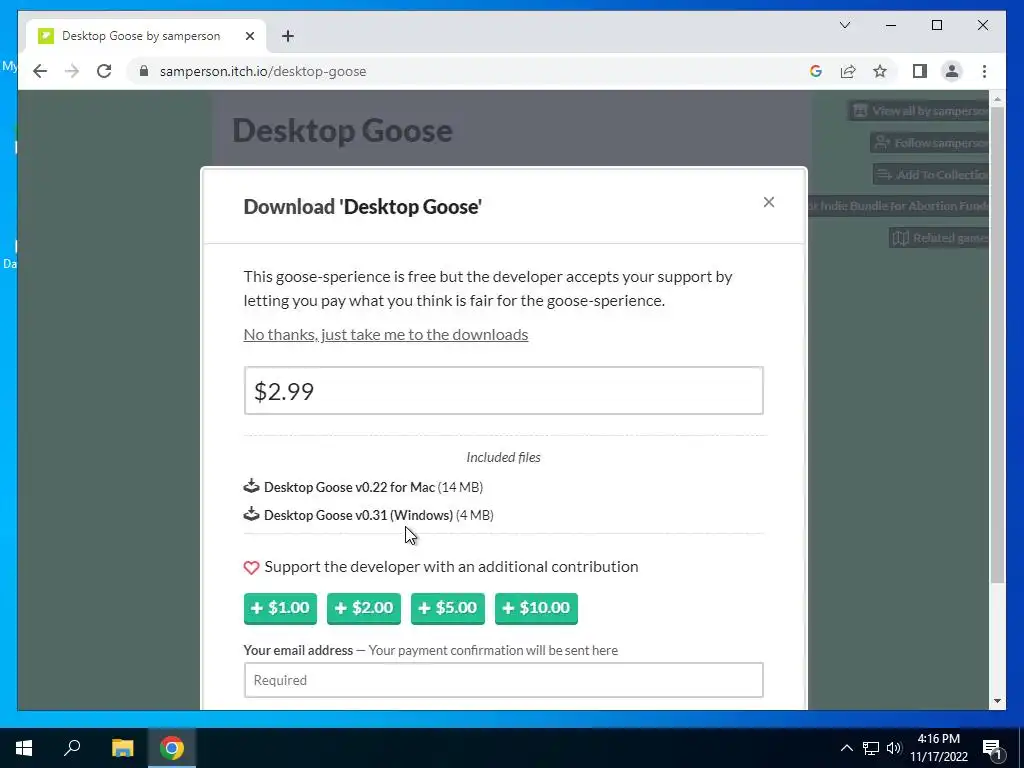Image resolution: width=1024 pixels, height=768 pixels.
Task: Open the notification center icon
Action: click(x=992, y=748)
